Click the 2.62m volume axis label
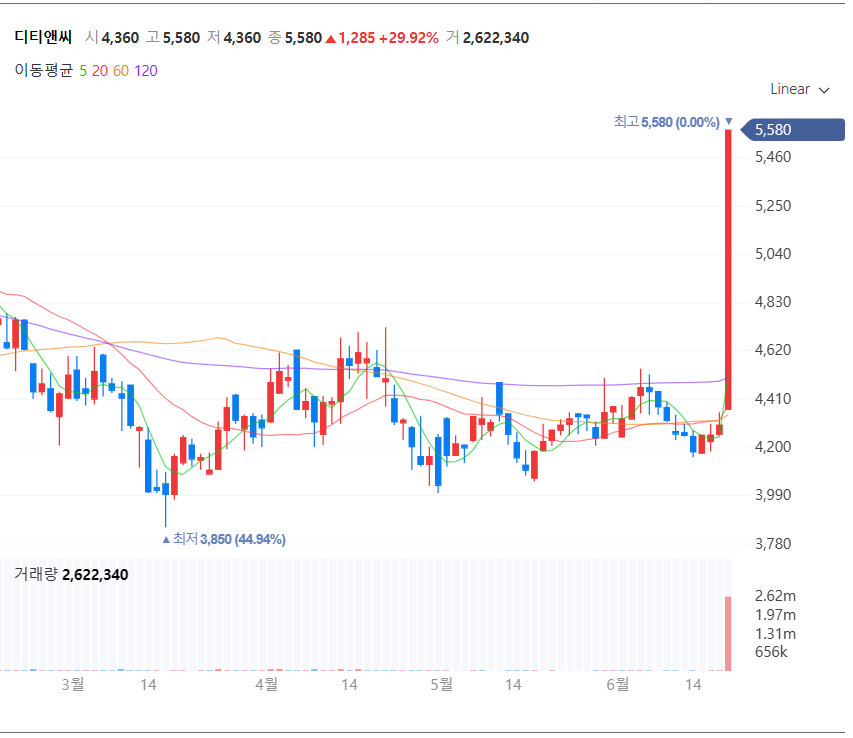 pyautogui.click(x=775, y=596)
